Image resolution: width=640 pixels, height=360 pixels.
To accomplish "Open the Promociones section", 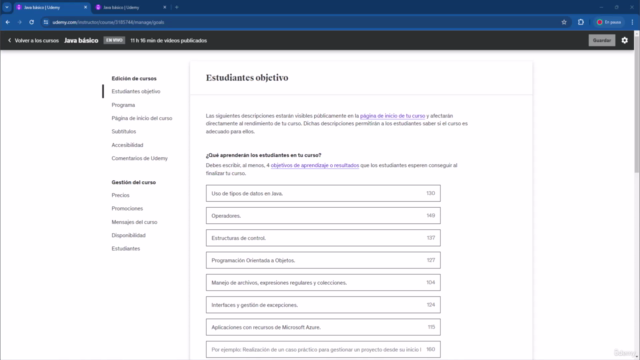I will pyautogui.click(x=127, y=209).
